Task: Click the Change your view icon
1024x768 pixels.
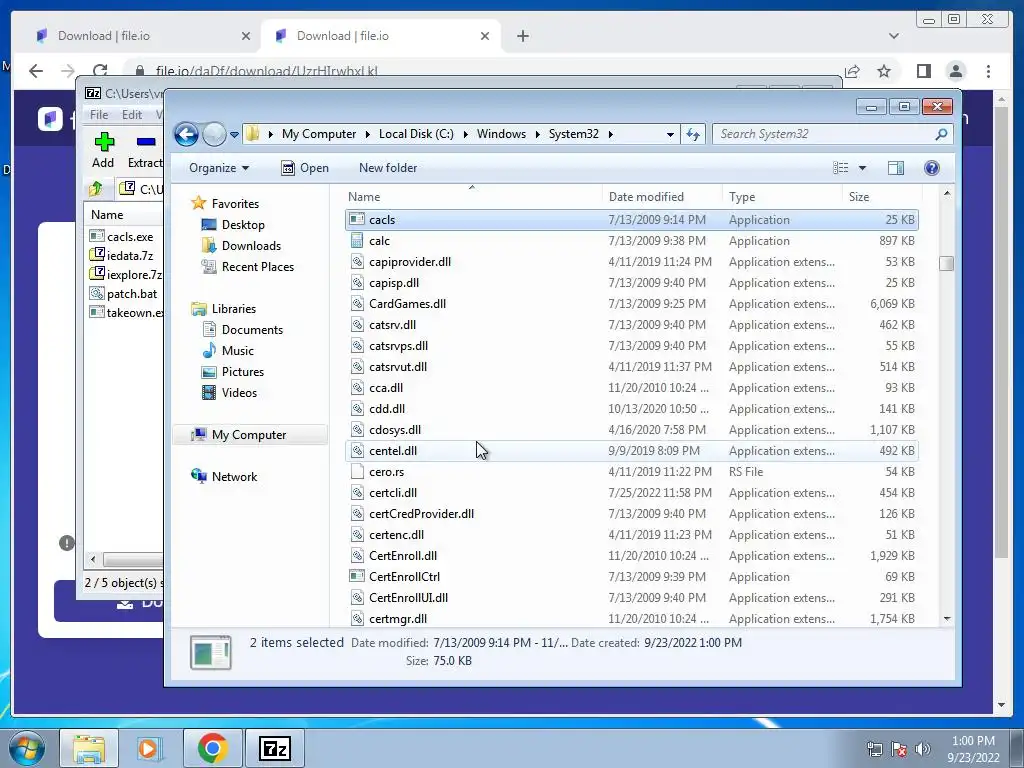Action: [840, 168]
